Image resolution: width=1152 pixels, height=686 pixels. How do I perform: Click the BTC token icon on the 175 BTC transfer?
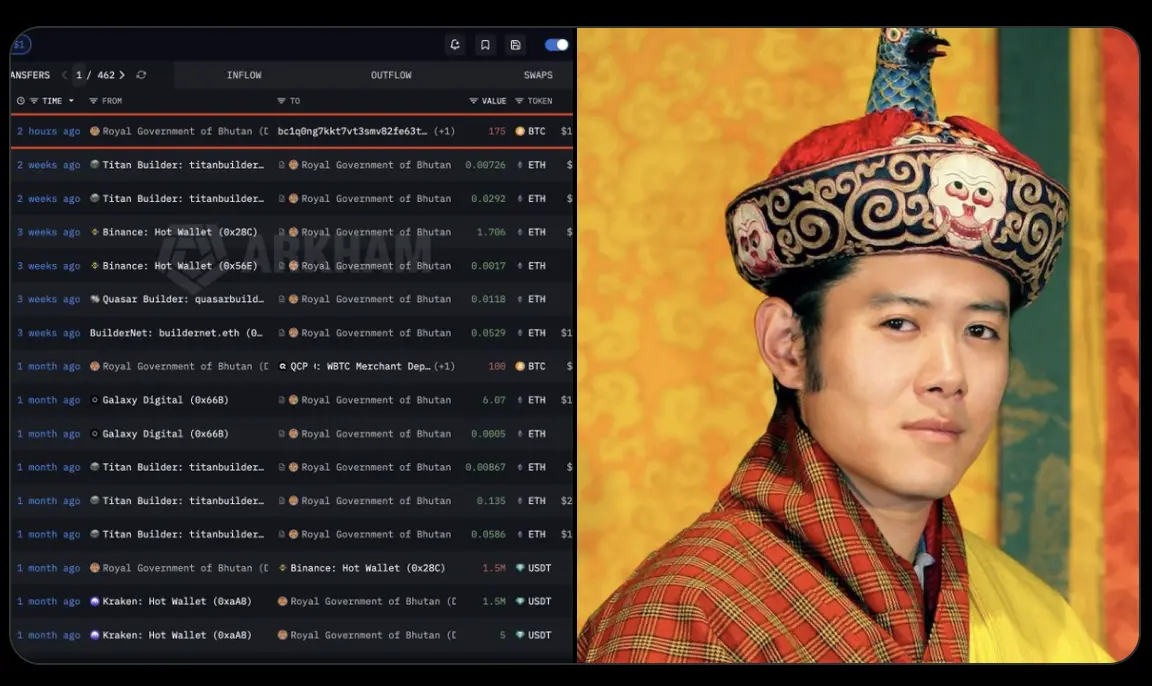point(522,130)
